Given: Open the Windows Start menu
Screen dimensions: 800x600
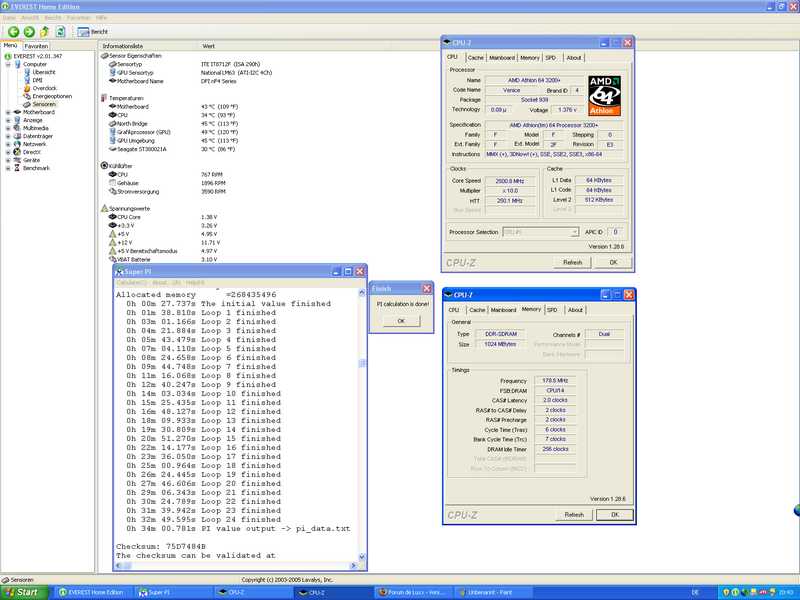Looking at the screenshot, I should (x=23, y=592).
